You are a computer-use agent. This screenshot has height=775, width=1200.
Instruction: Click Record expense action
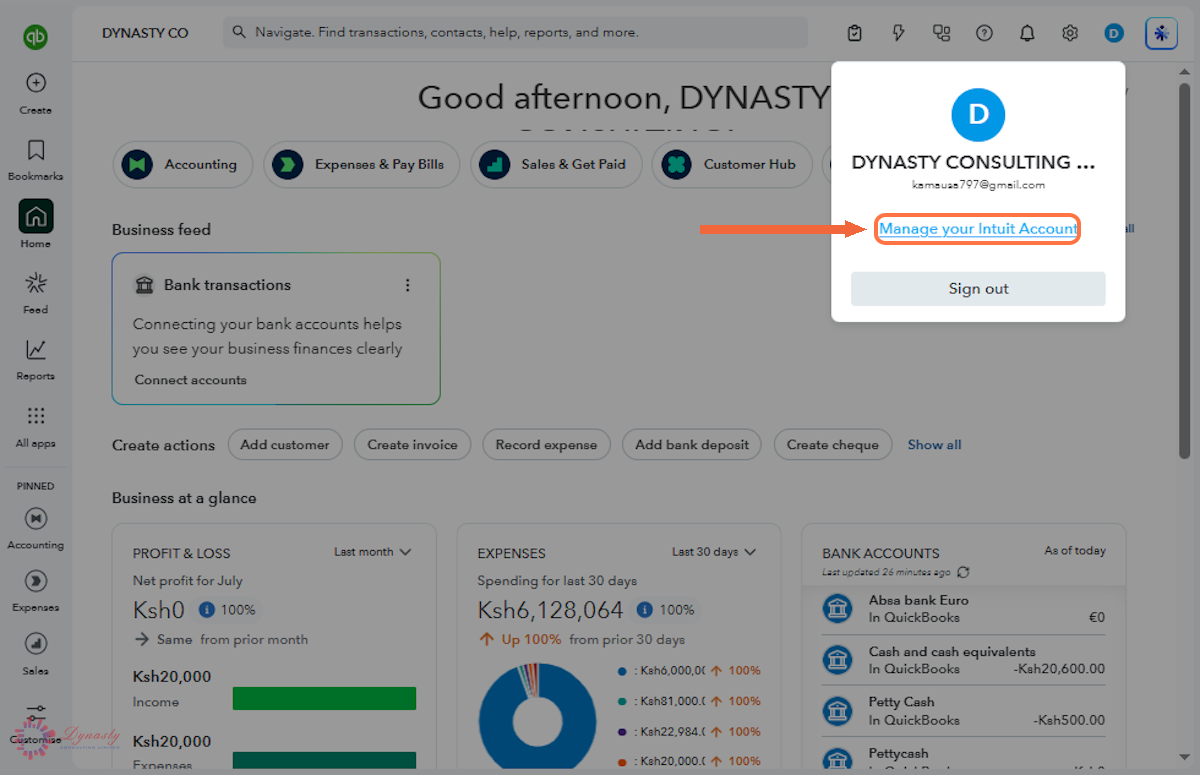pos(546,445)
